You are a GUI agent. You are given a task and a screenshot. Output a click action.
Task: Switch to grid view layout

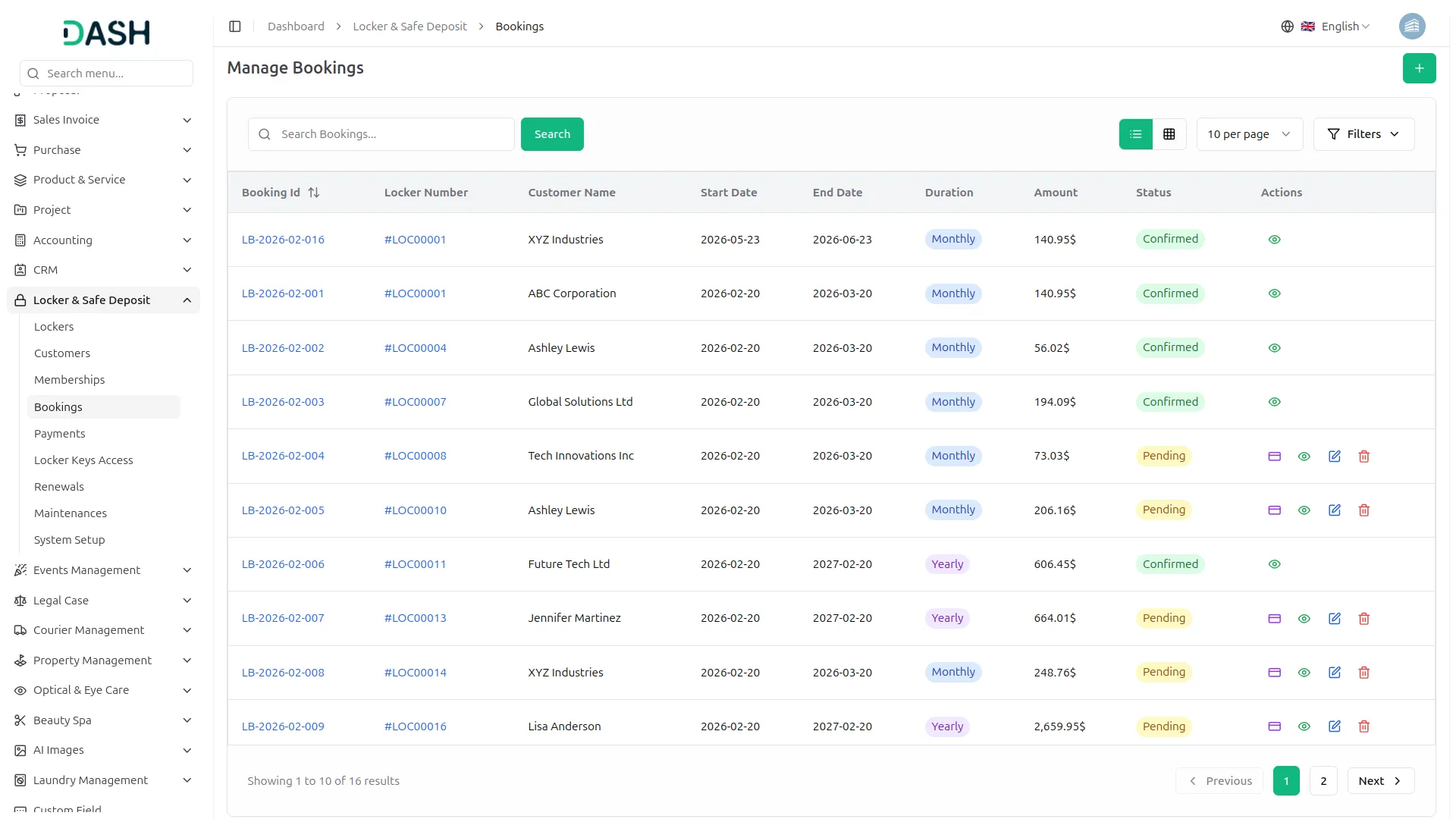[x=1169, y=133]
